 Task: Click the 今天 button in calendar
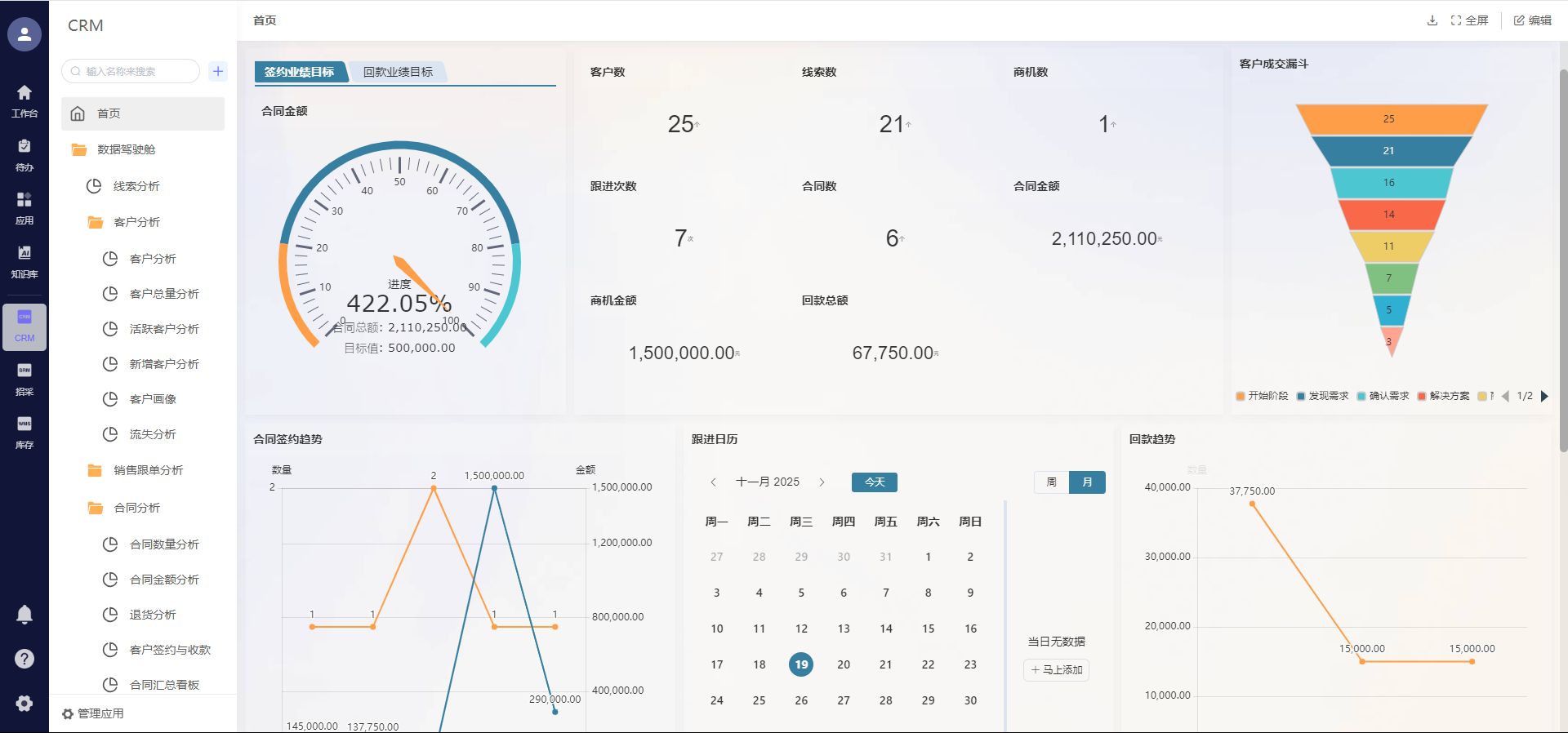click(x=874, y=482)
